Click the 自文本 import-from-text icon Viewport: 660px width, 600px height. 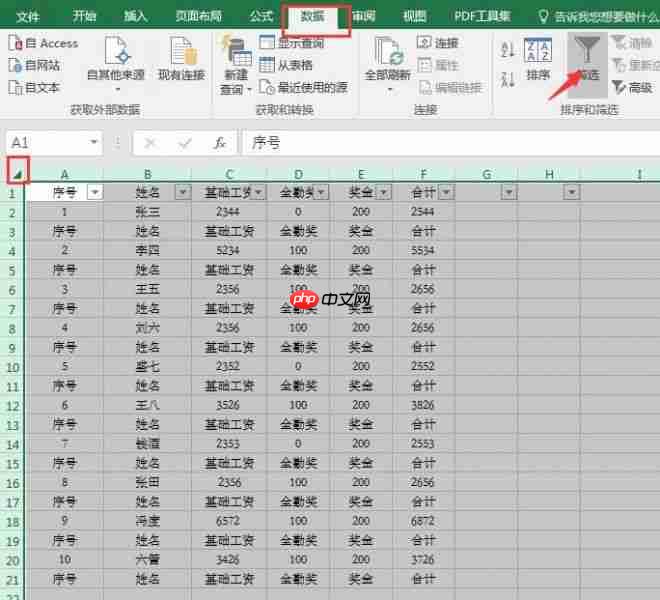pyautogui.click(x=15, y=88)
